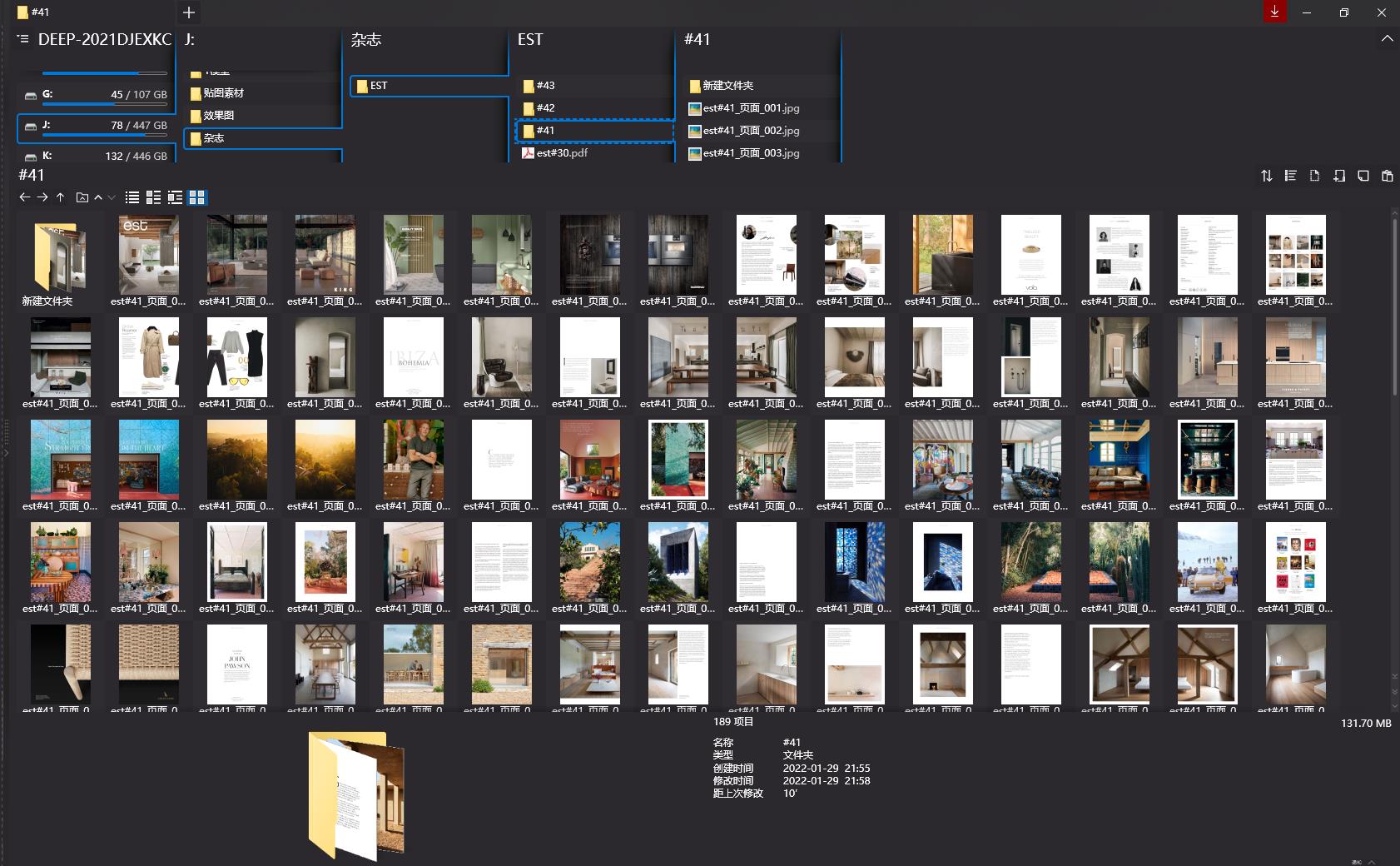Toggle the large thumbnails grid view
Image resolution: width=1400 pixels, height=866 pixels.
pyautogui.click(x=197, y=197)
